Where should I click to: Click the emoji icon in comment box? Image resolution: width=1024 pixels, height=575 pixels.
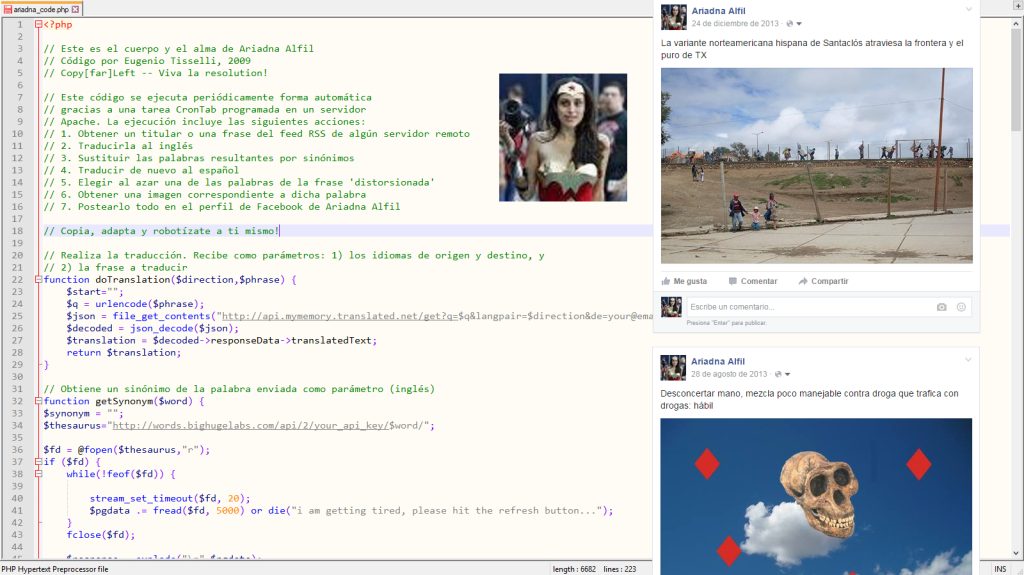click(961, 307)
